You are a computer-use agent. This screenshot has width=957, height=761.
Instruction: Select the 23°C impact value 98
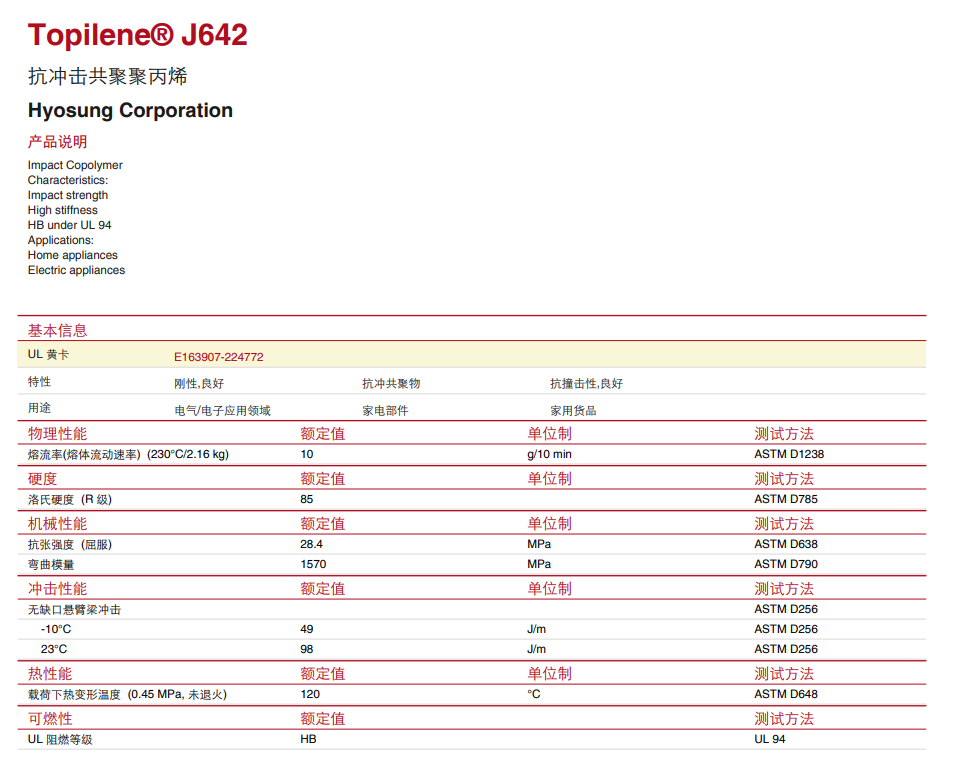(307, 649)
